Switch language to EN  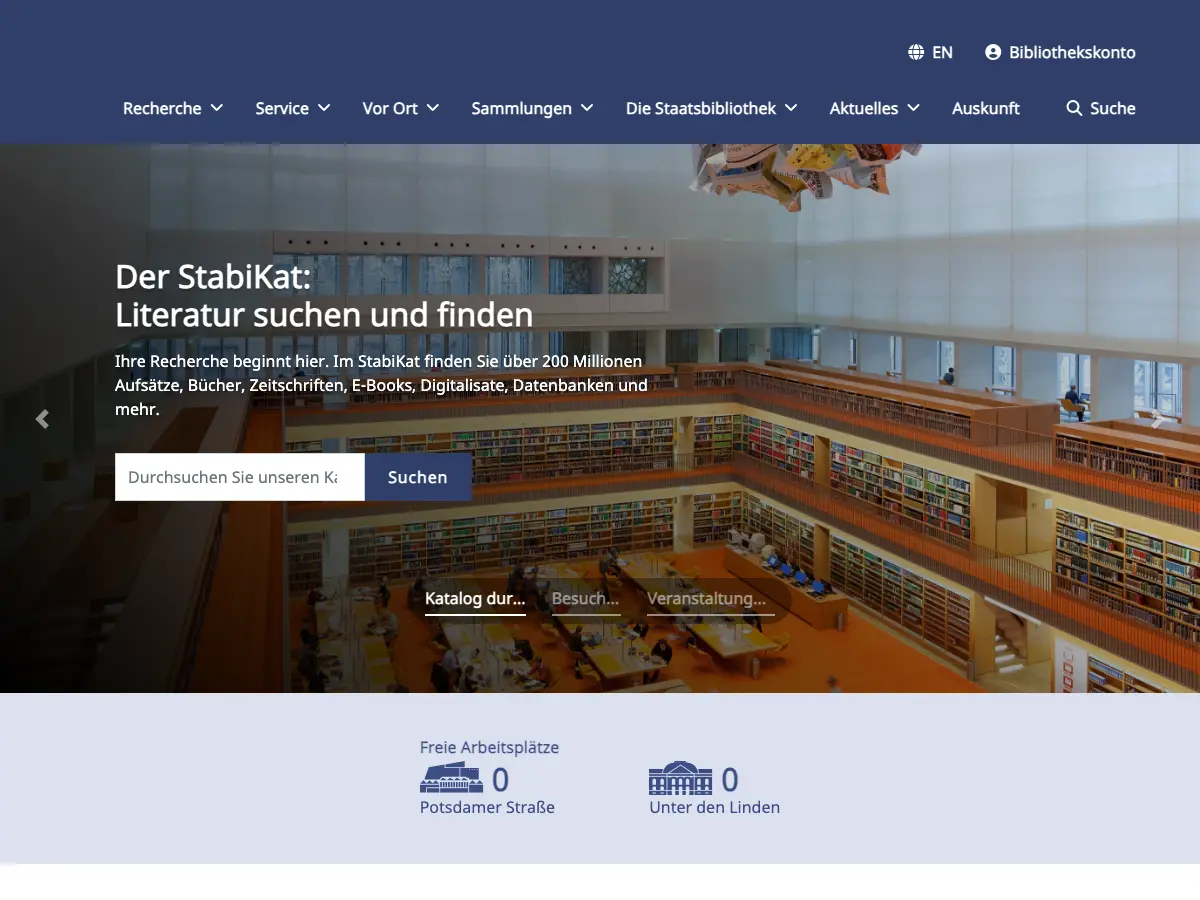click(x=943, y=52)
